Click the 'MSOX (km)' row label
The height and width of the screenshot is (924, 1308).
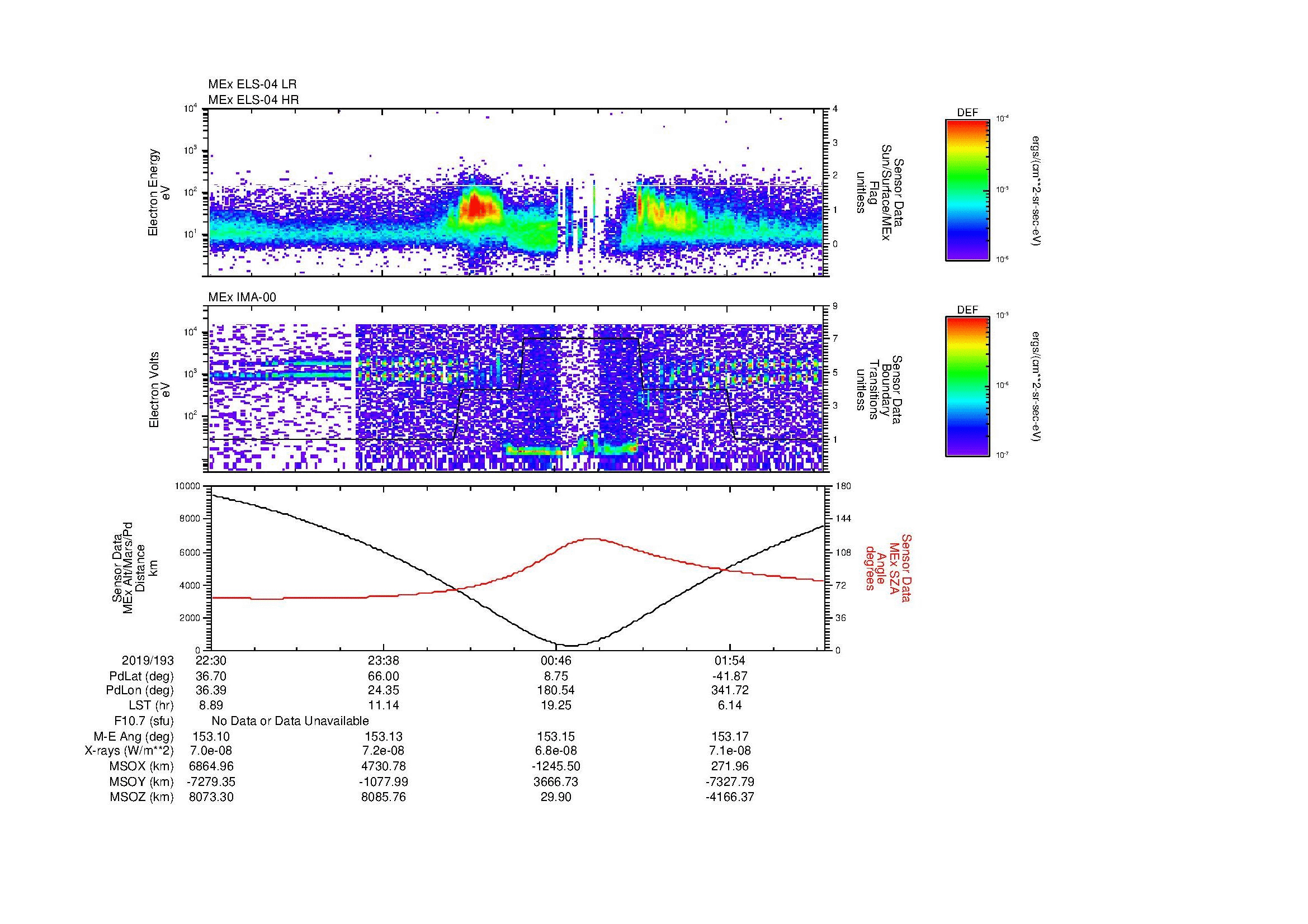(x=142, y=766)
